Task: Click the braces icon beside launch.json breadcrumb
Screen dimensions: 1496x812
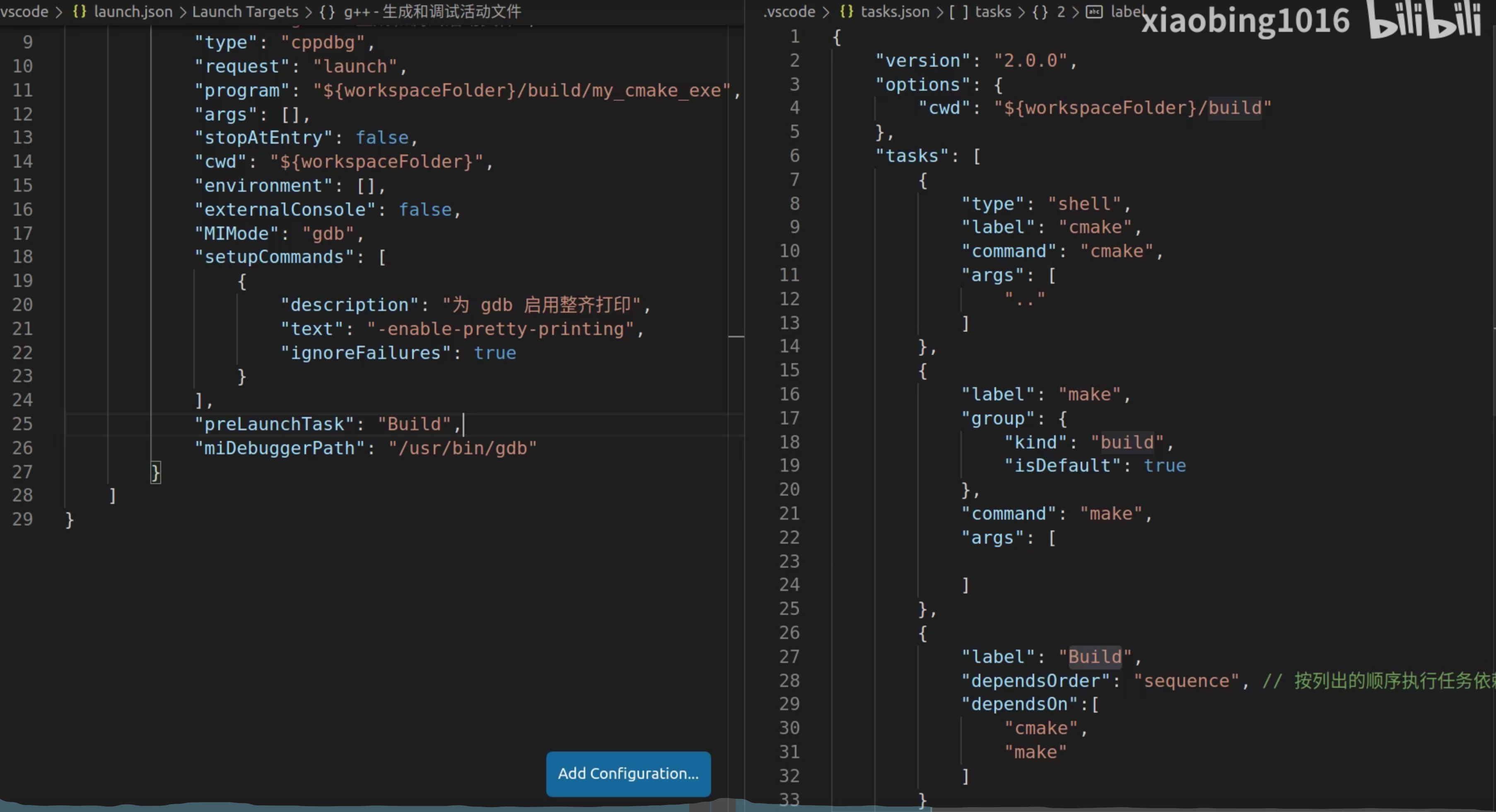Action: (80, 12)
